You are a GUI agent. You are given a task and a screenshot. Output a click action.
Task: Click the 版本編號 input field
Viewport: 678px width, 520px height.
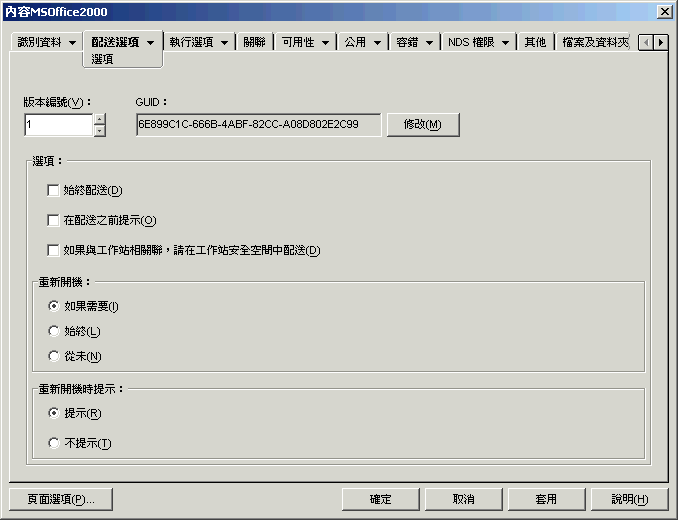point(59,125)
